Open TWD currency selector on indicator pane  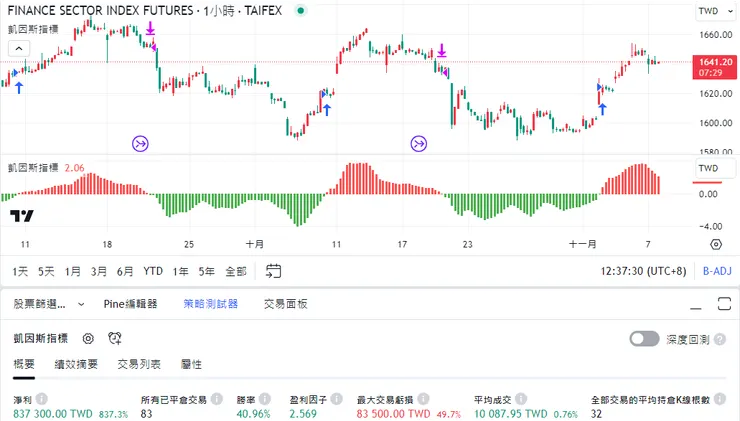pyautogui.click(x=716, y=168)
